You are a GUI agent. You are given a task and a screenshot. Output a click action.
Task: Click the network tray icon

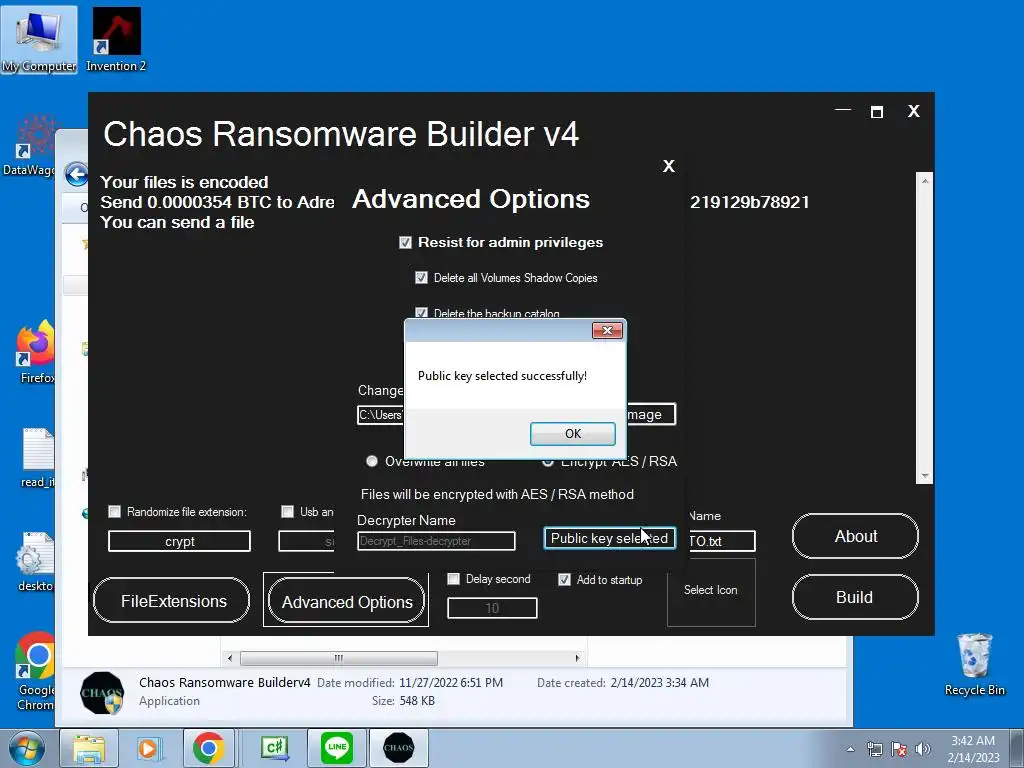tap(874, 749)
